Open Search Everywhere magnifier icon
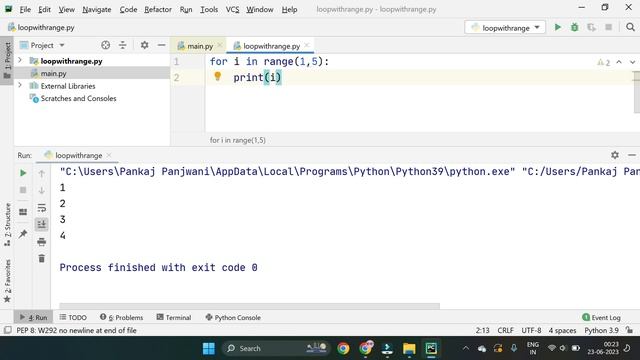Image resolution: width=640 pixels, height=360 pixels. coord(630,27)
